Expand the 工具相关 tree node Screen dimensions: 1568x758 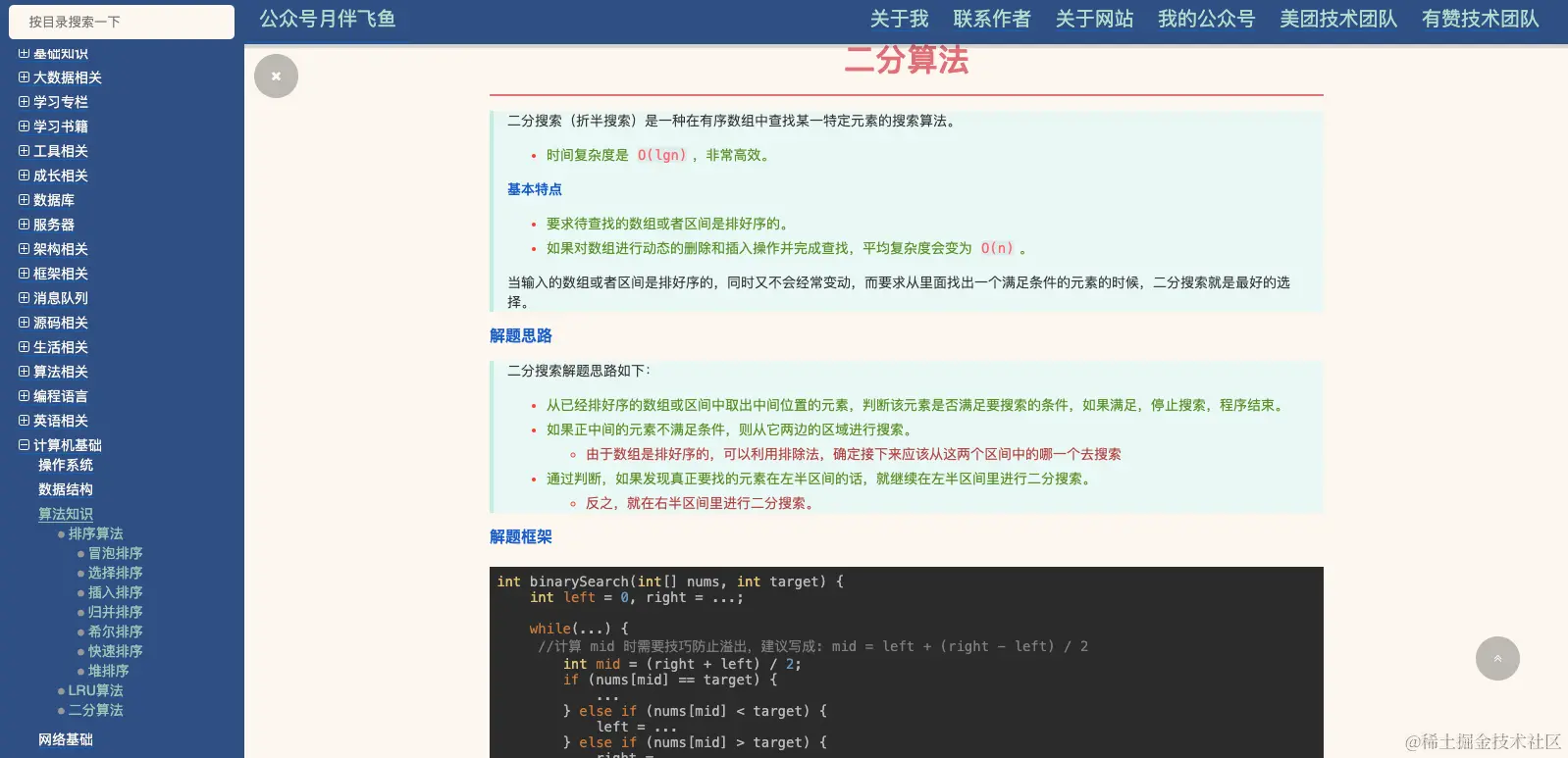pyautogui.click(x=24, y=150)
